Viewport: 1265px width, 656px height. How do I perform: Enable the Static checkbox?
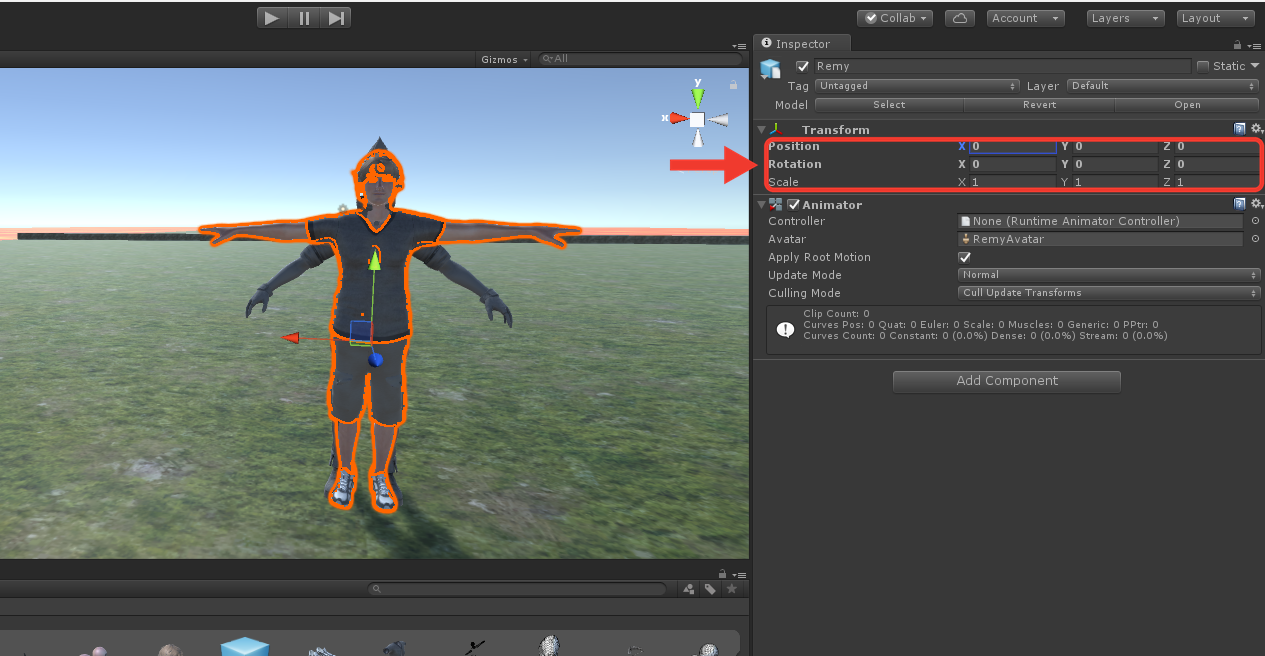click(1203, 66)
